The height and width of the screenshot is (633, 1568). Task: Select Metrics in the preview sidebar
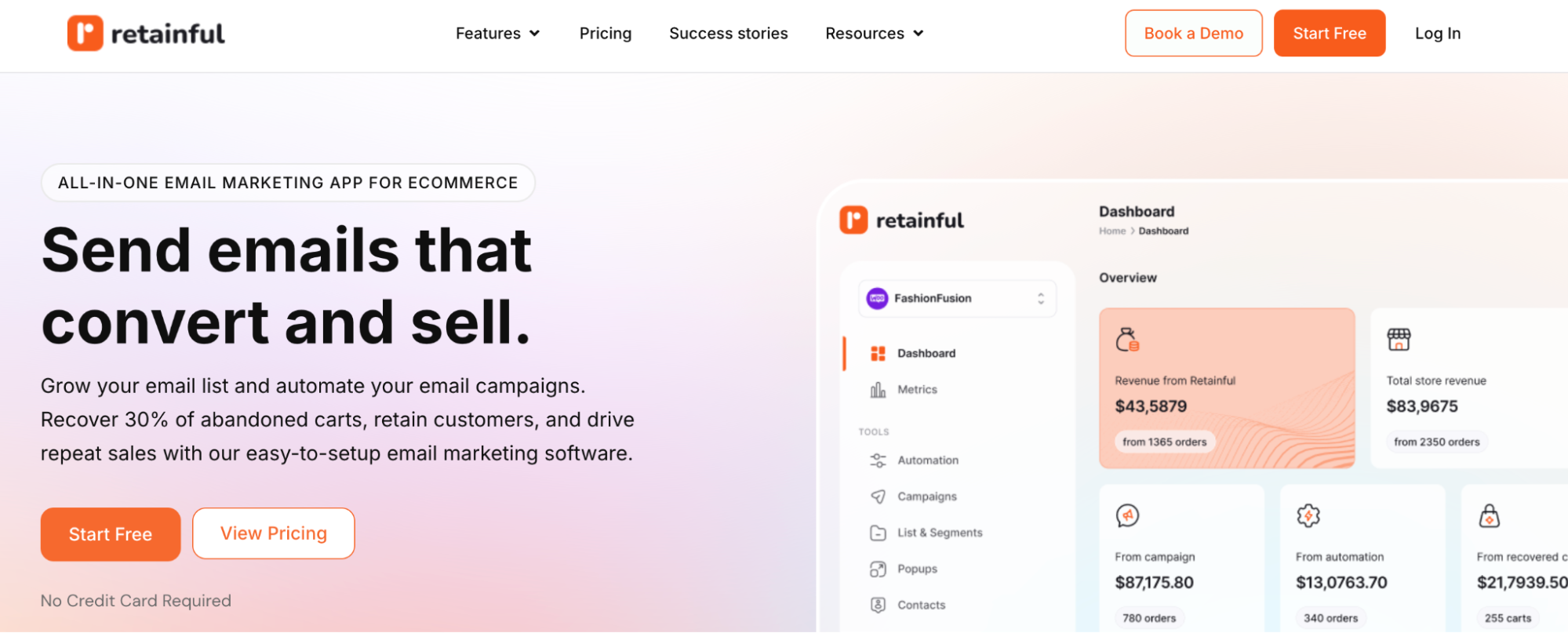click(917, 390)
